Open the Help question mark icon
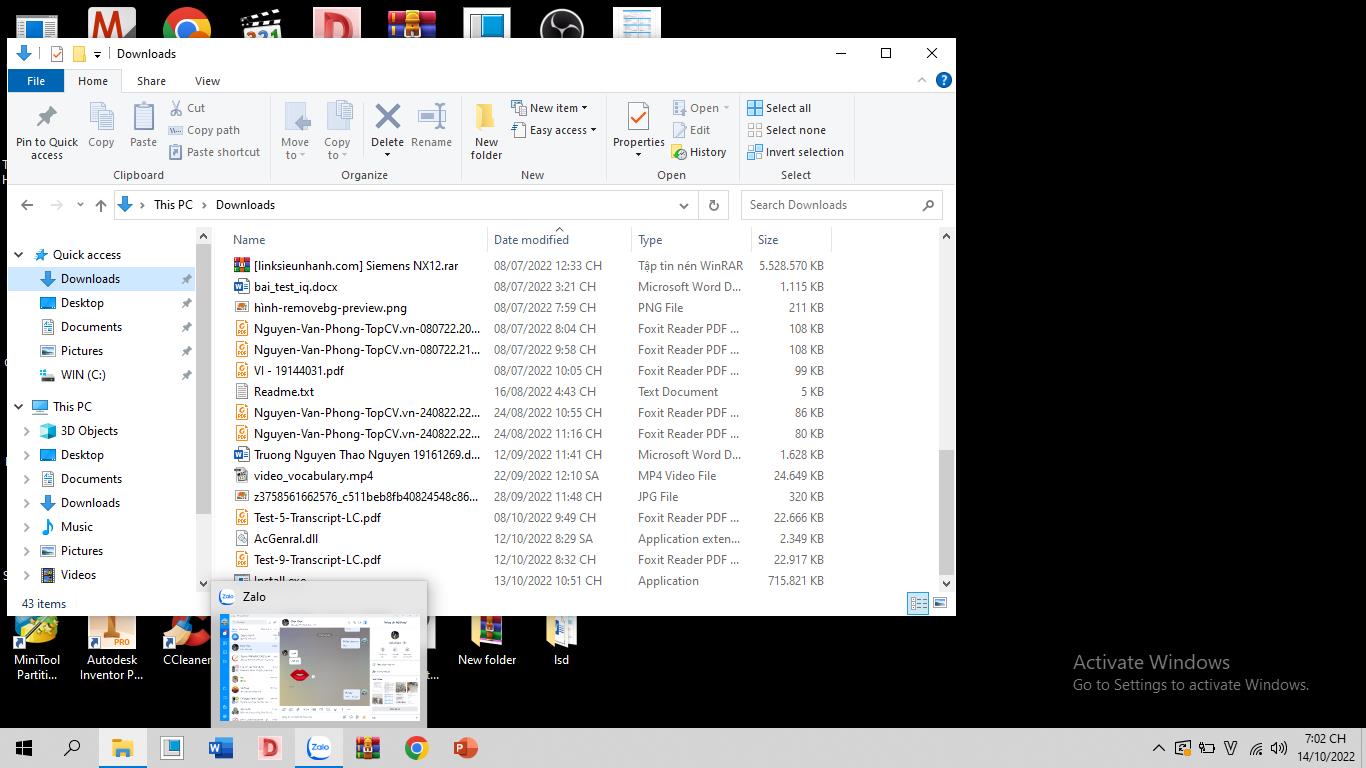Image resolution: width=1366 pixels, height=768 pixels. 943,80
